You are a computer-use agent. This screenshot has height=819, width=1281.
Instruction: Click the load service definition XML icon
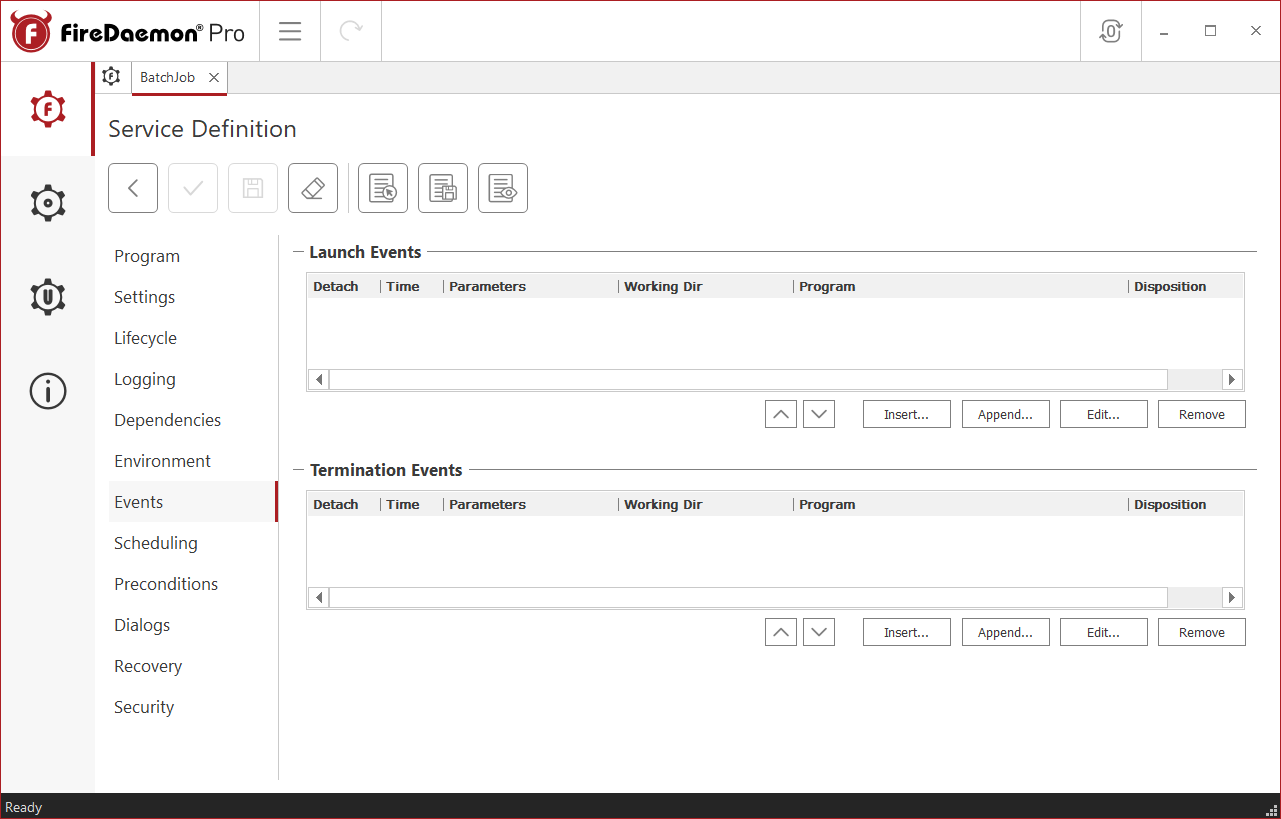pos(383,188)
